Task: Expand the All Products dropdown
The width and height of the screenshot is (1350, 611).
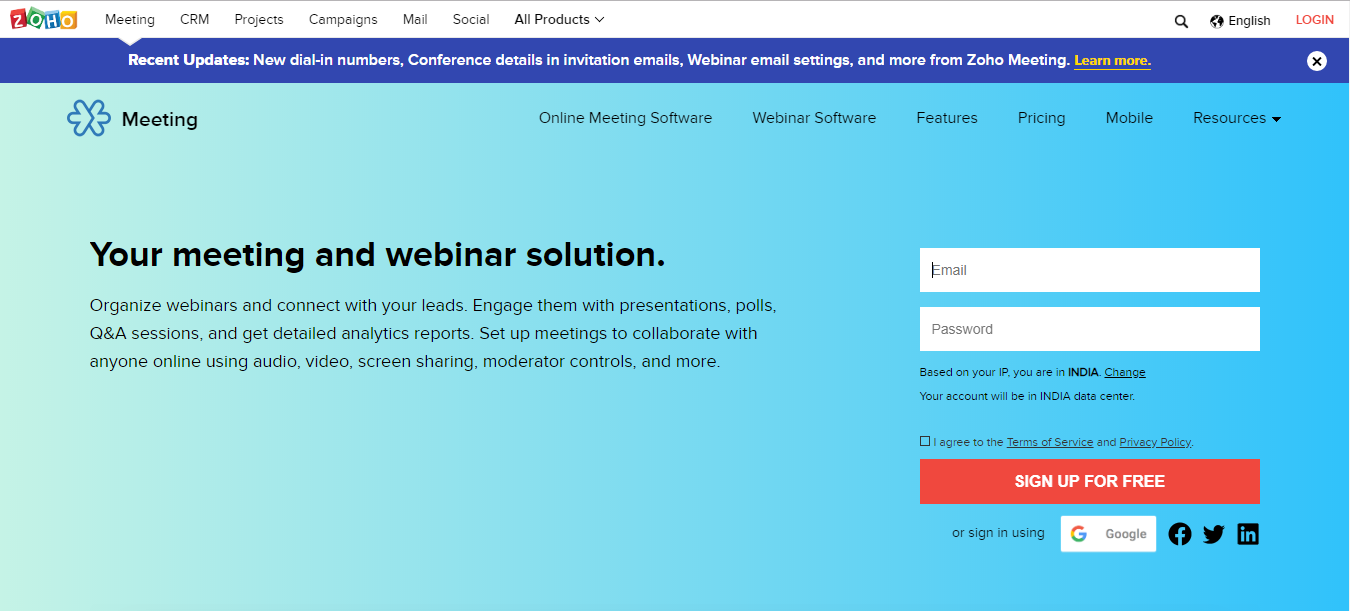Action: point(559,19)
